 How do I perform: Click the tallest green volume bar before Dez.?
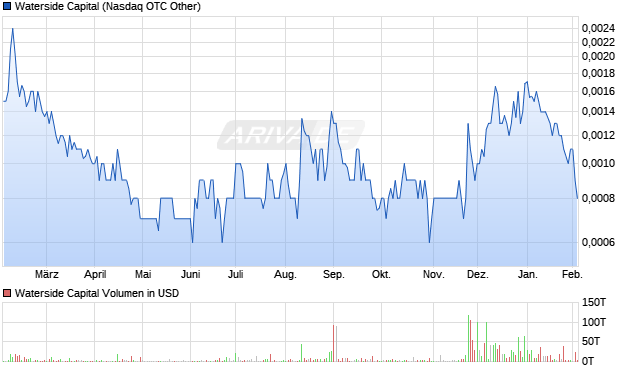point(468,339)
